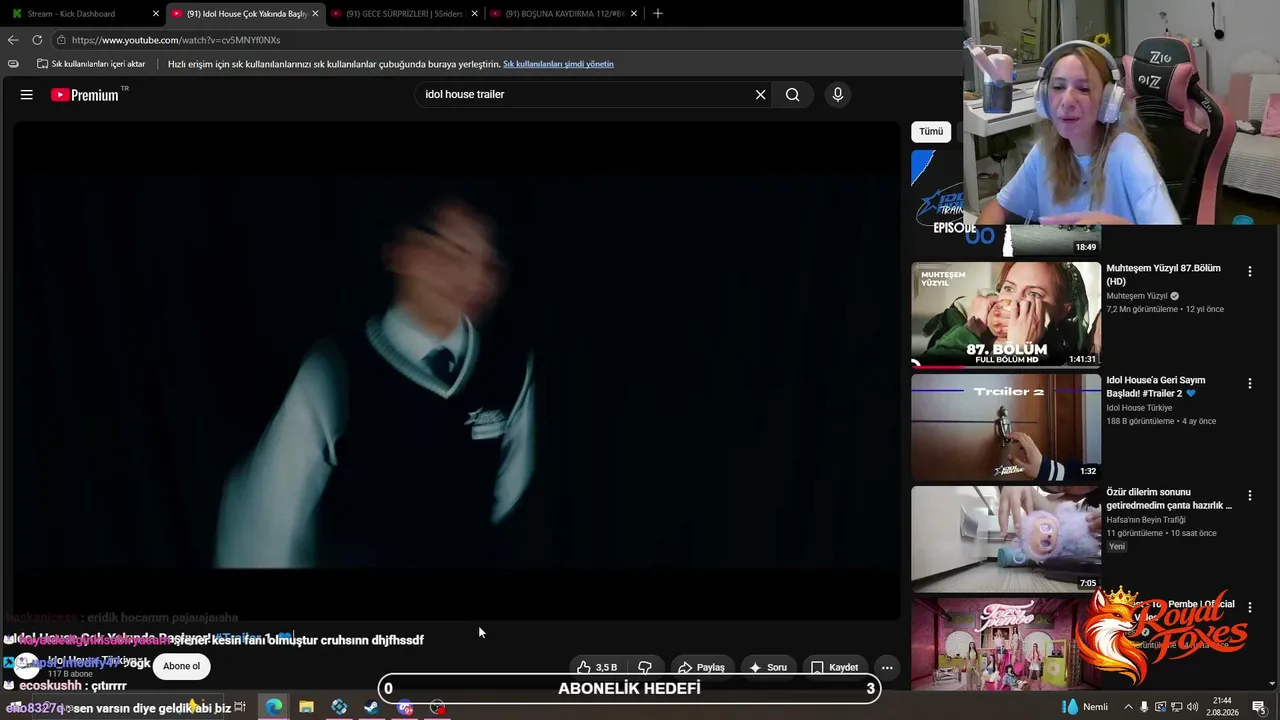Reload the current page
This screenshot has height=720, width=1280.
pyautogui.click(x=37, y=40)
